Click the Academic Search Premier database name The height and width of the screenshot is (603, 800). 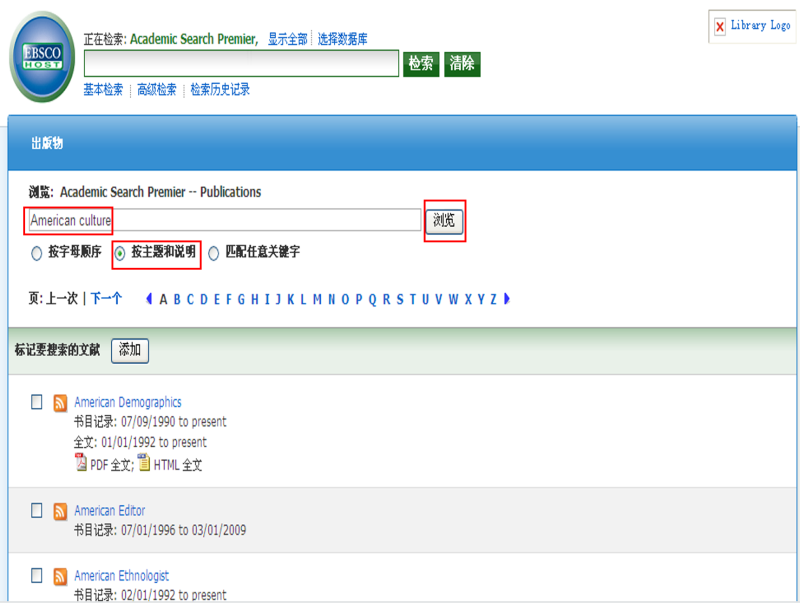194,39
